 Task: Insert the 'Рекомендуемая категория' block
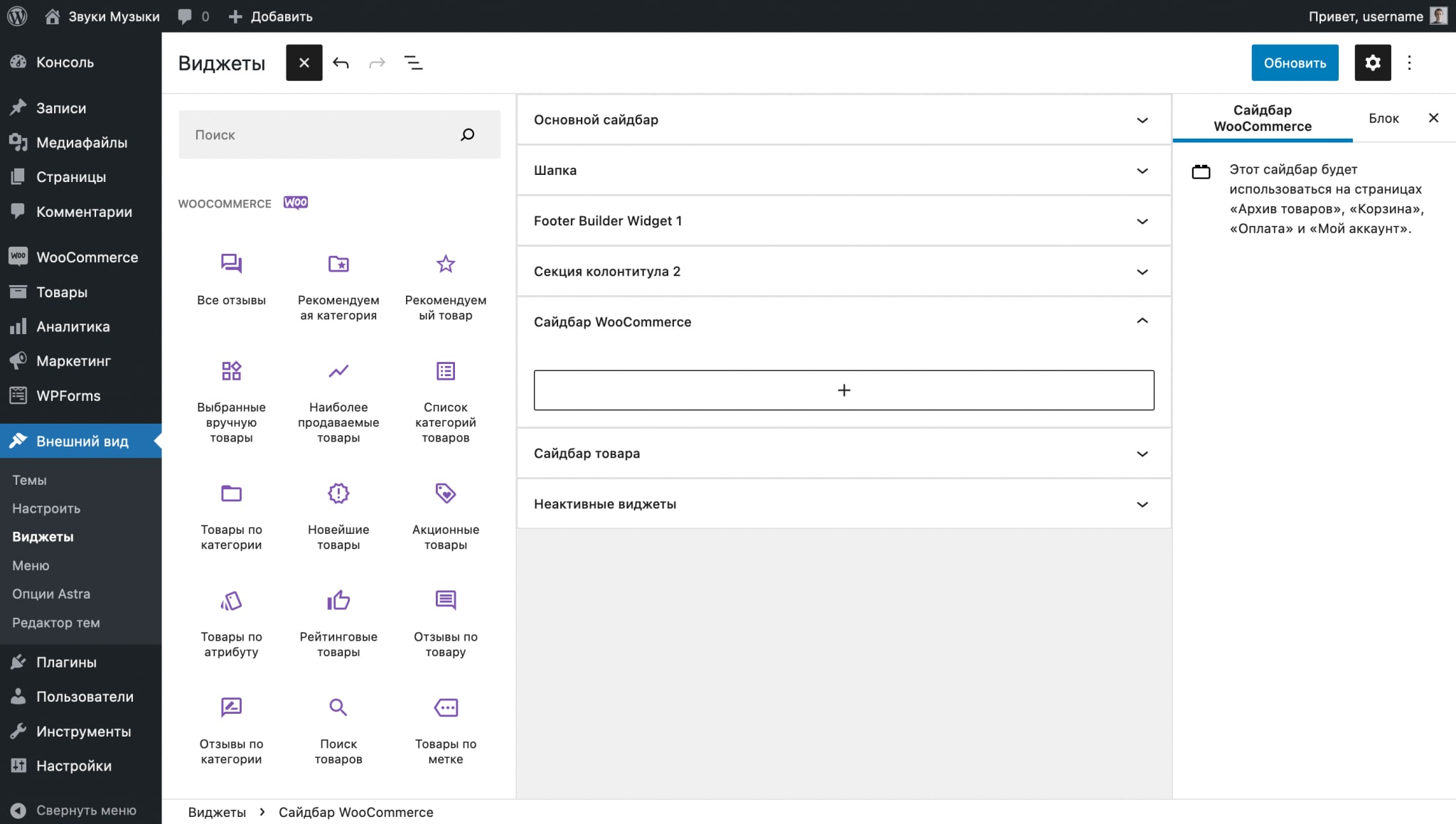(338, 287)
